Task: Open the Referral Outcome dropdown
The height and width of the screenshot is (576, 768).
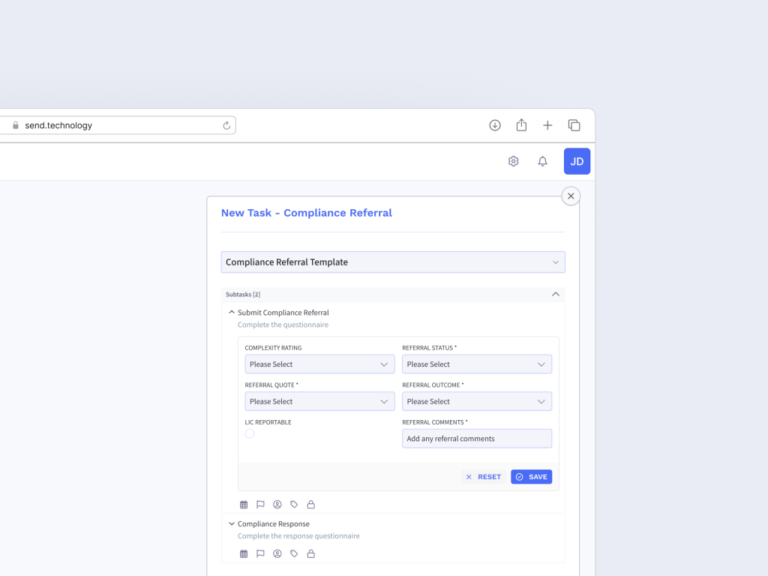Action: pos(476,401)
